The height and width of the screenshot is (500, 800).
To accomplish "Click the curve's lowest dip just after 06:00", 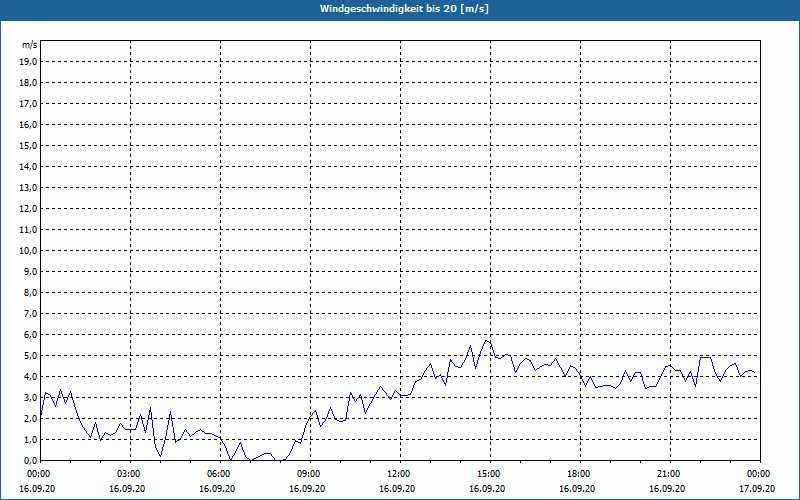I will [230, 459].
